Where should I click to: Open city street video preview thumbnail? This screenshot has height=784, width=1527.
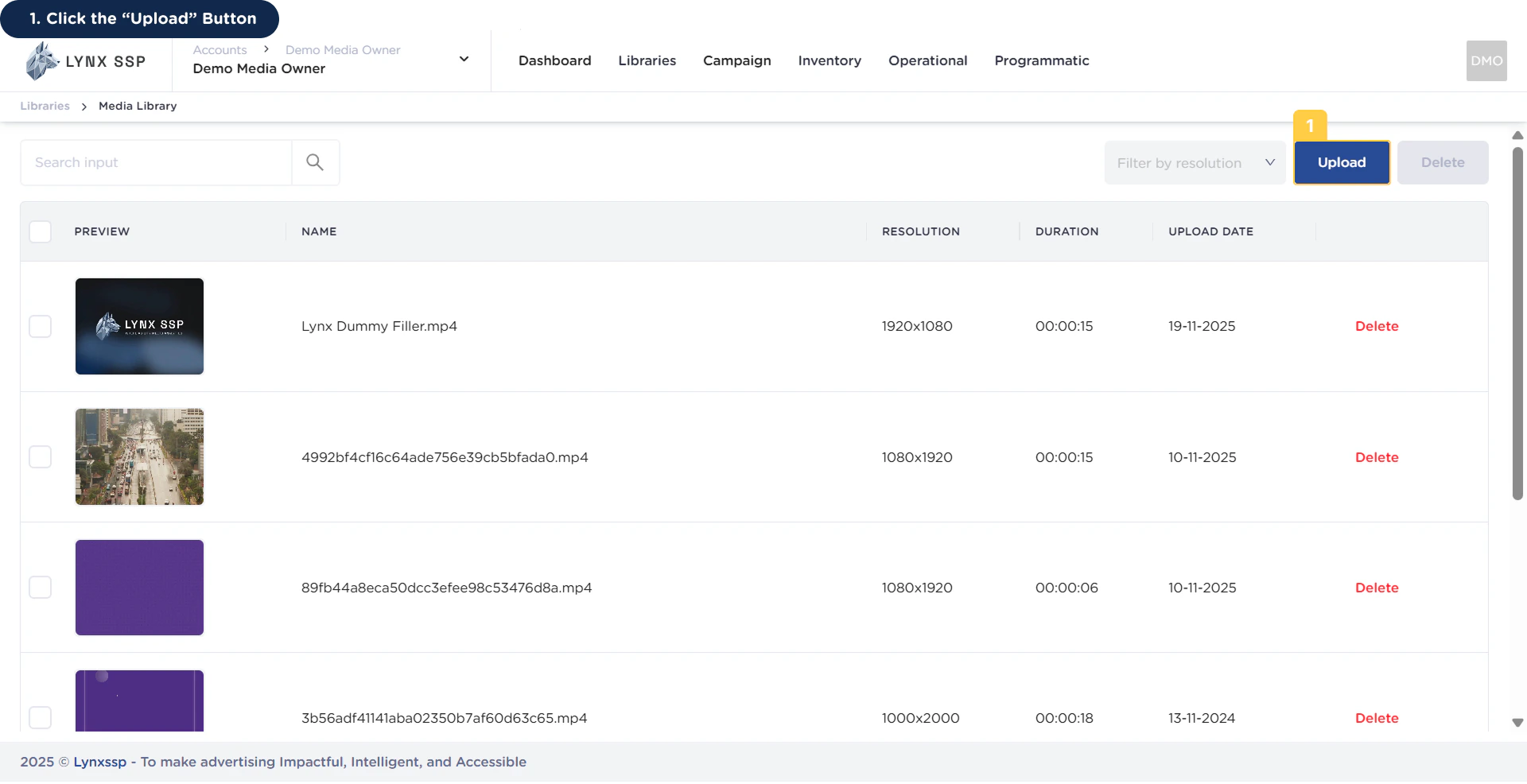click(139, 456)
